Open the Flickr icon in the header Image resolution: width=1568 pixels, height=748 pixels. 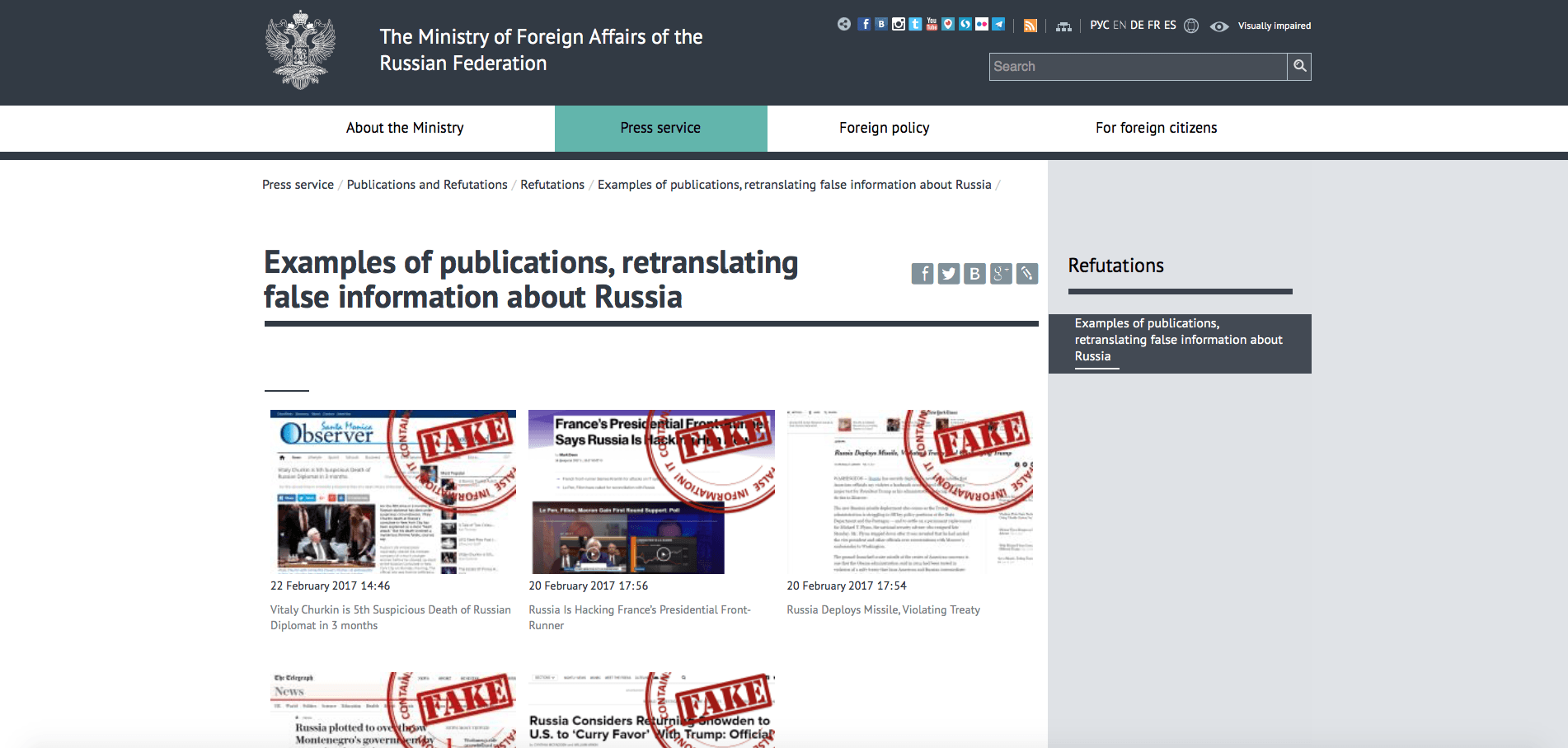(x=982, y=24)
